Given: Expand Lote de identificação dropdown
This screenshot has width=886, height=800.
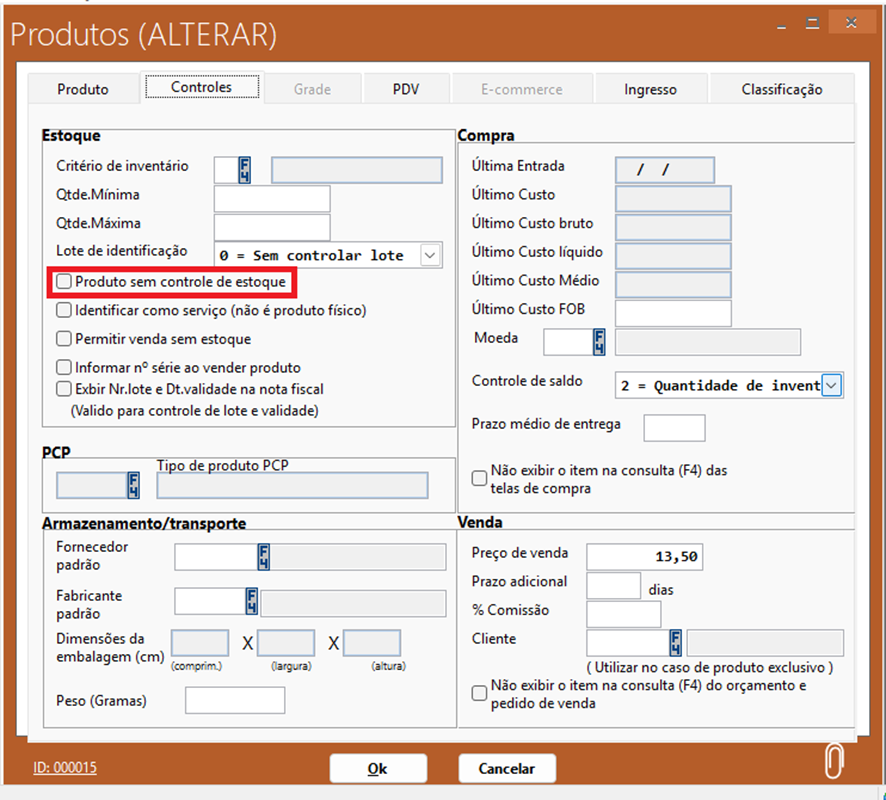Looking at the screenshot, I should pos(430,256).
